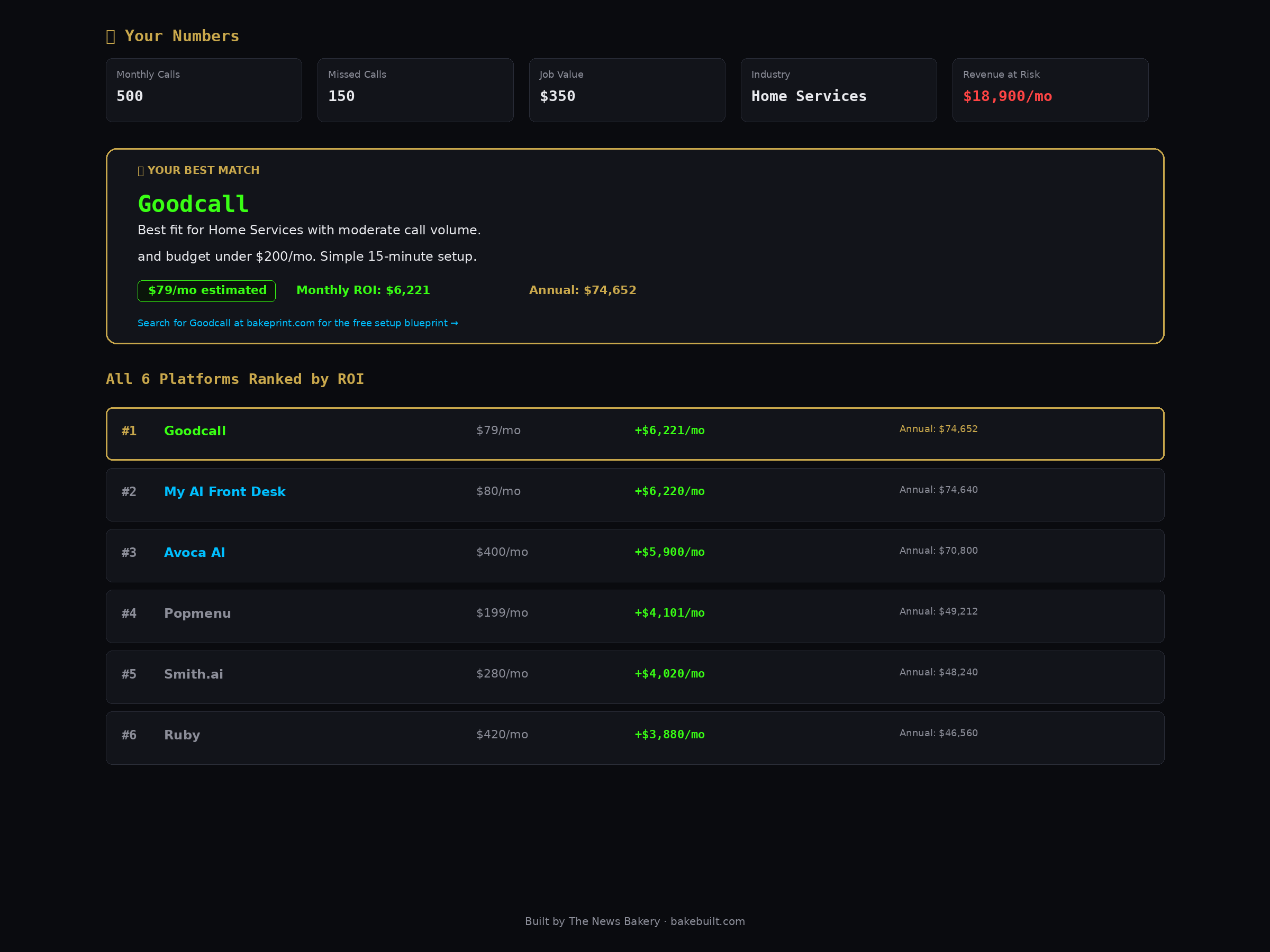Click the Industry Home Services card
The height and width of the screenshot is (952, 1270).
coord(839,90)
